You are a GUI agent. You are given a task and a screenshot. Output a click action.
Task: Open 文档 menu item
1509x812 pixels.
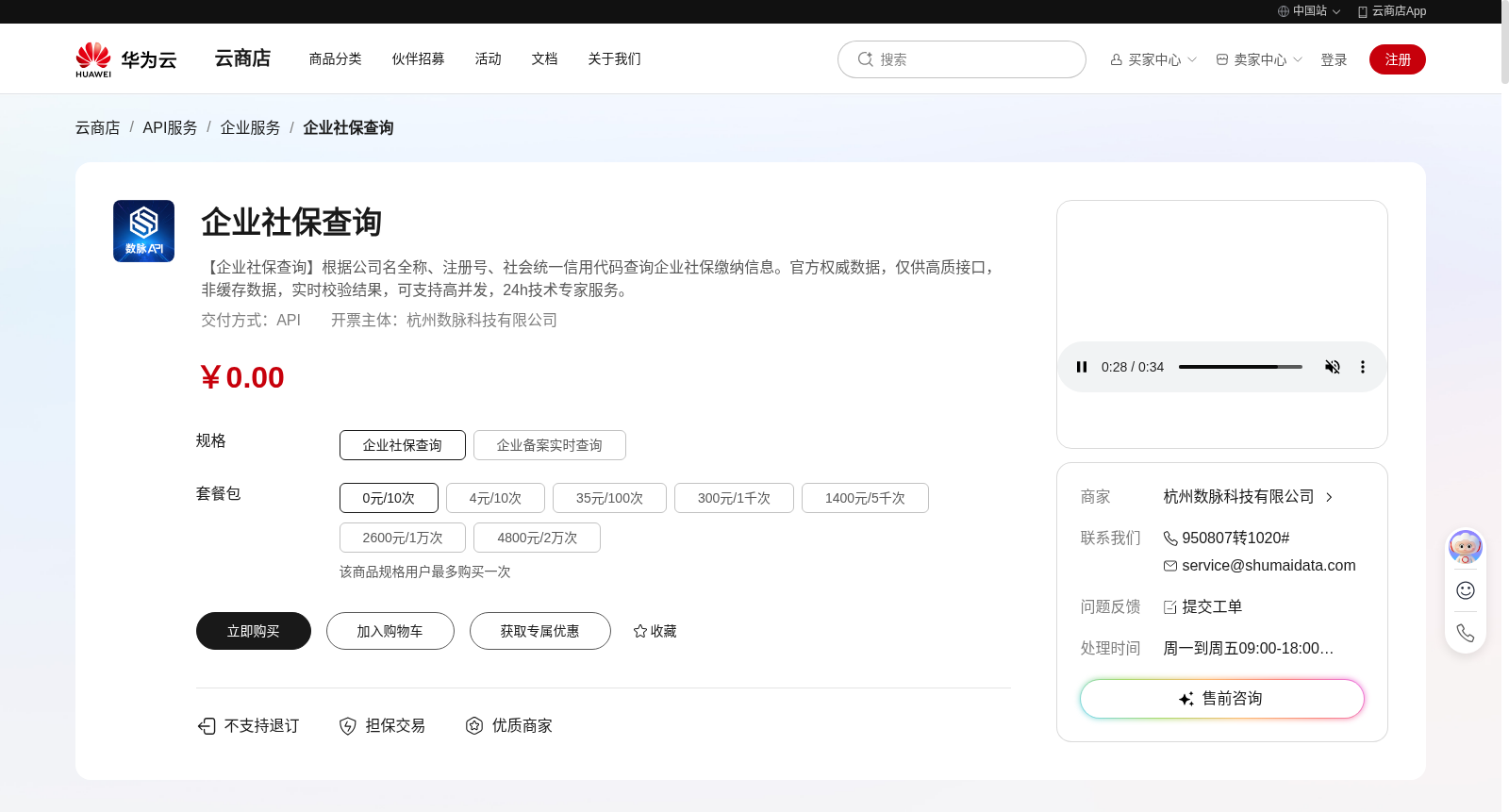pyautogui.click(x=545, y=58)
